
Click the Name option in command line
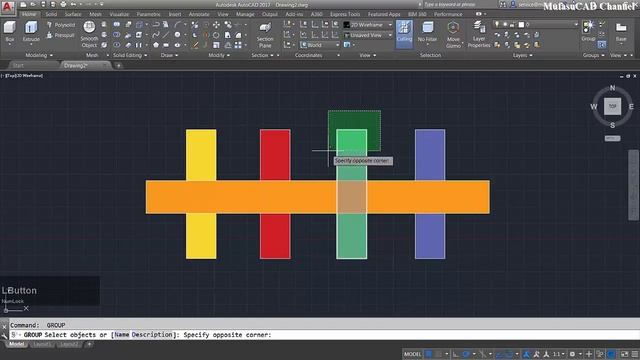(122, 335)
